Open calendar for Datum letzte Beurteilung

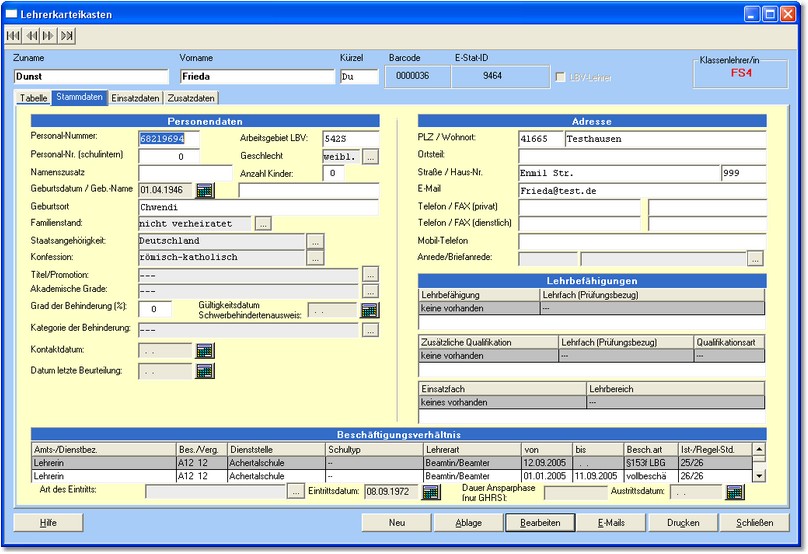tap(205, 371)
